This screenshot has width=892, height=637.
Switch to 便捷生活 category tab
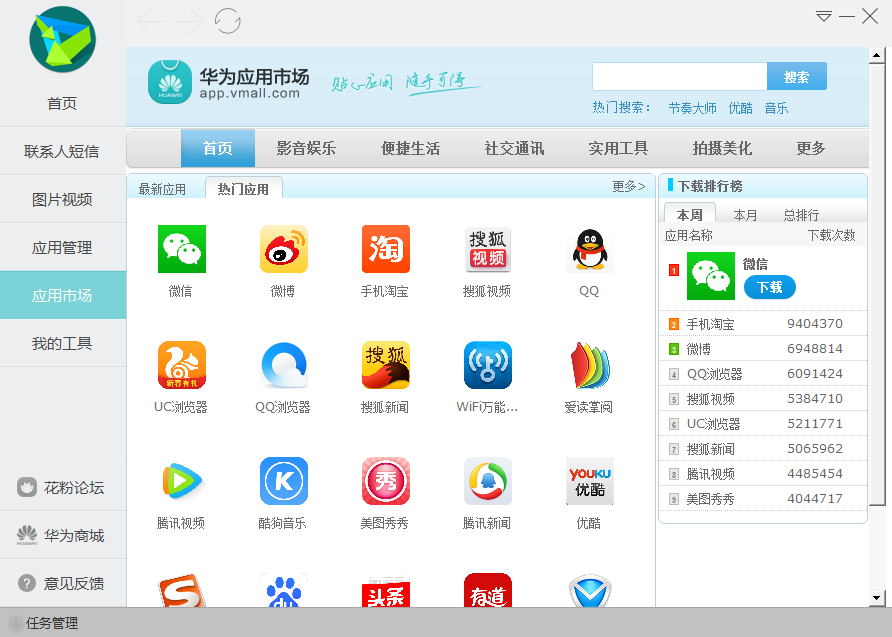pyautogui.click(x=410, y=148)
